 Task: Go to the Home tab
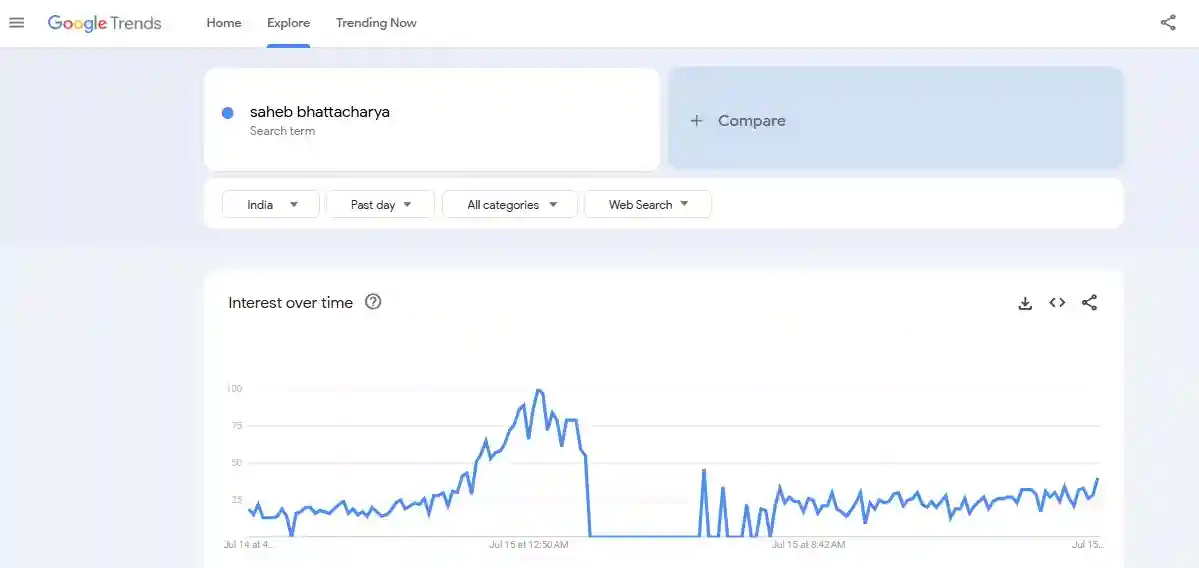click(x=224, y=23)
